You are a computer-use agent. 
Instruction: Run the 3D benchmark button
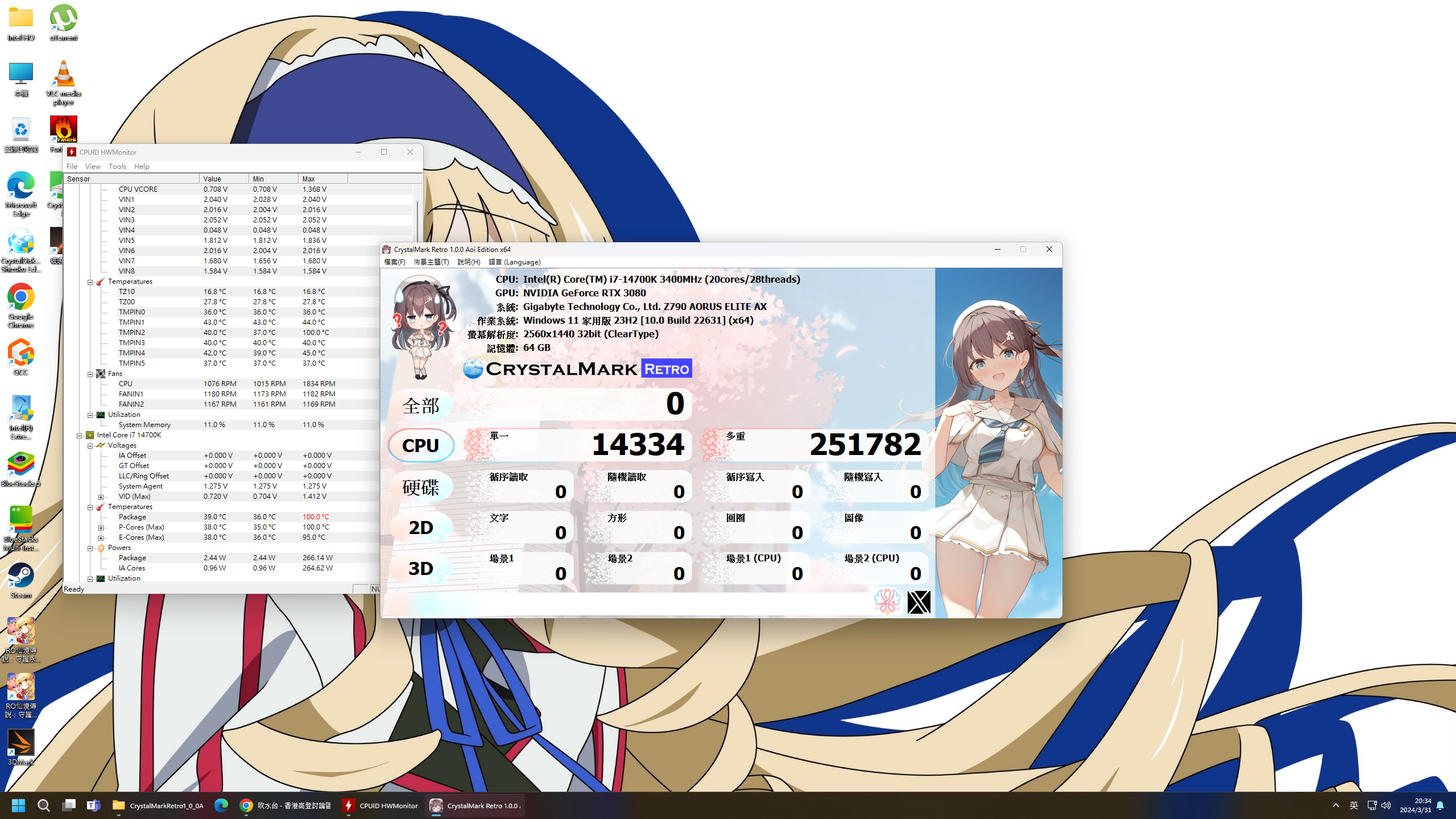(421, 569)
